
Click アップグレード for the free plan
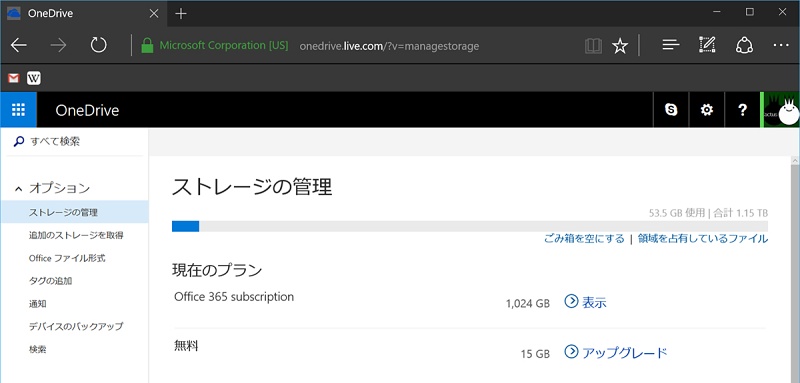(x=616, y=352)
